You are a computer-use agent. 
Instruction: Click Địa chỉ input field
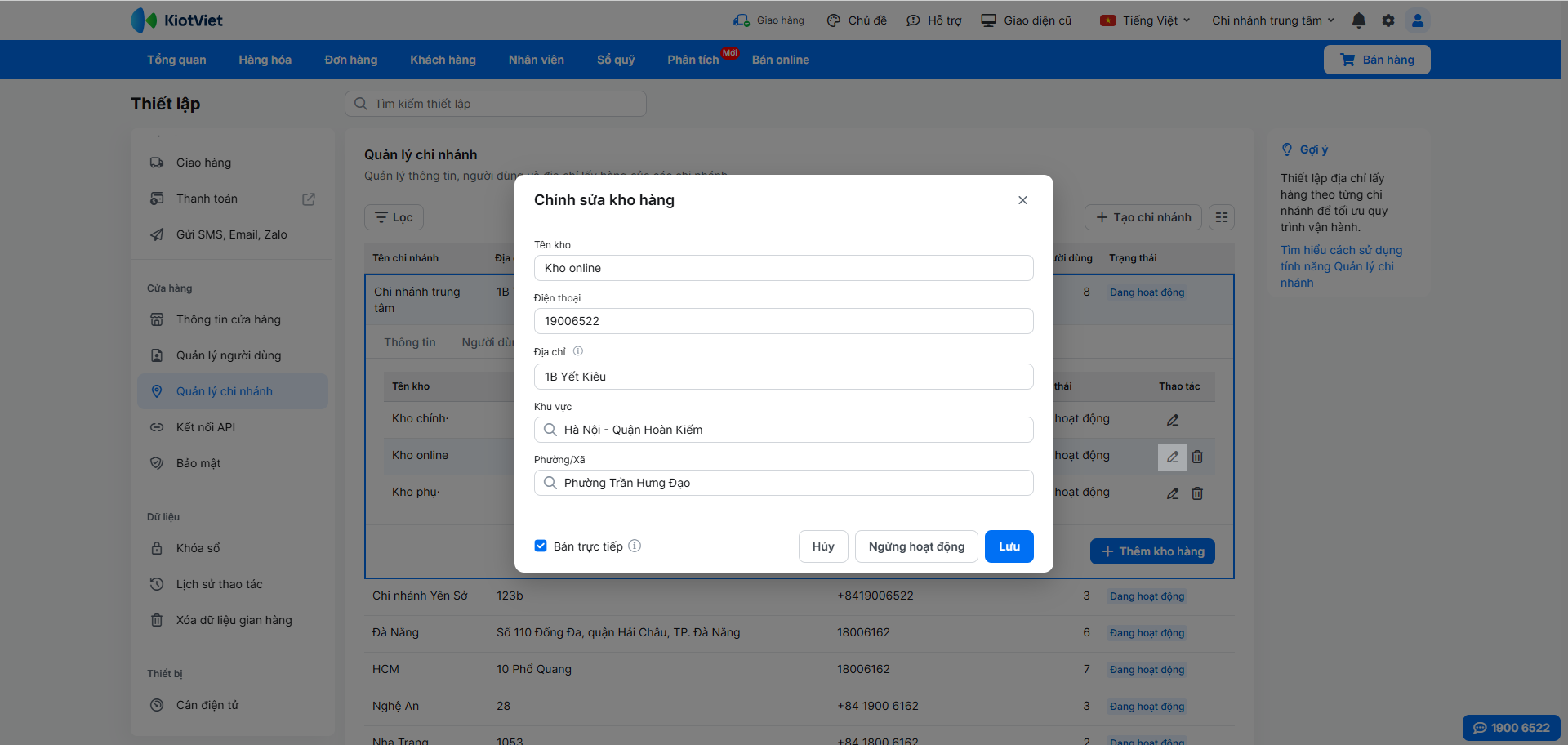coord(784,377)
